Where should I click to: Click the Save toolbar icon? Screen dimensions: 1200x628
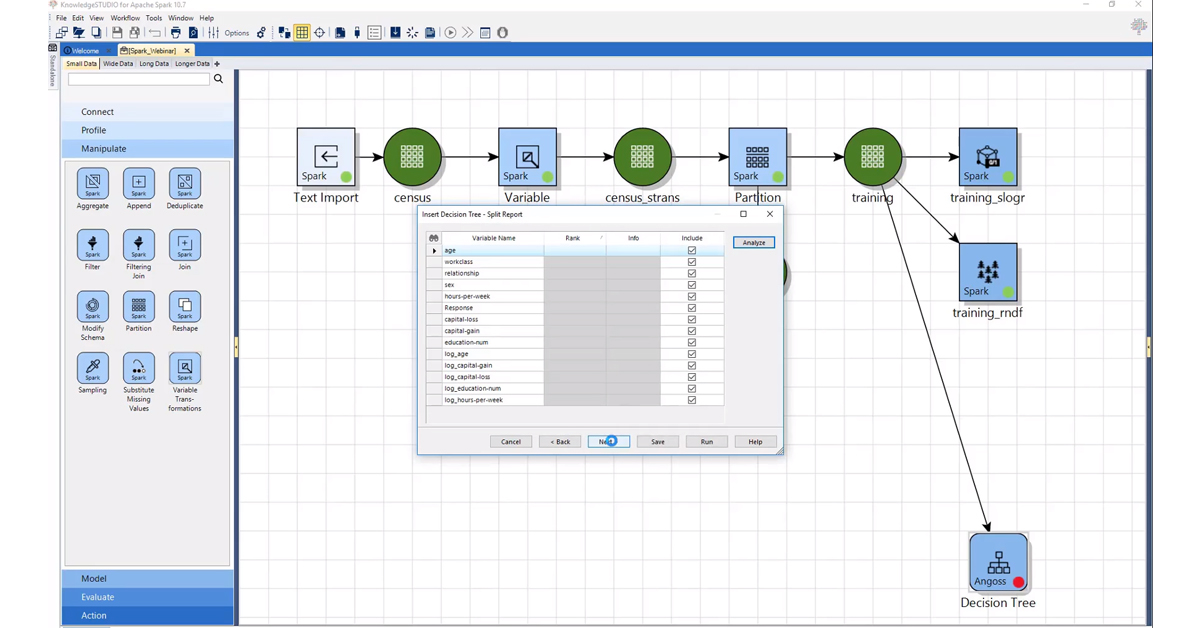tap(117, 33)
